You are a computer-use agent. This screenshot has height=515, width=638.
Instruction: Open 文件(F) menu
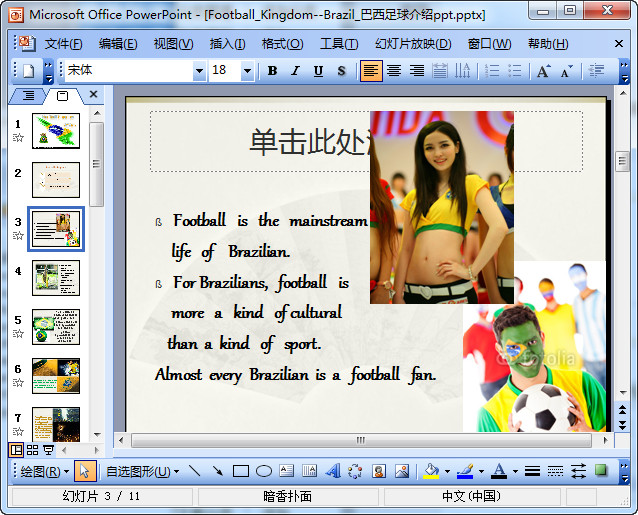point(63,44)
